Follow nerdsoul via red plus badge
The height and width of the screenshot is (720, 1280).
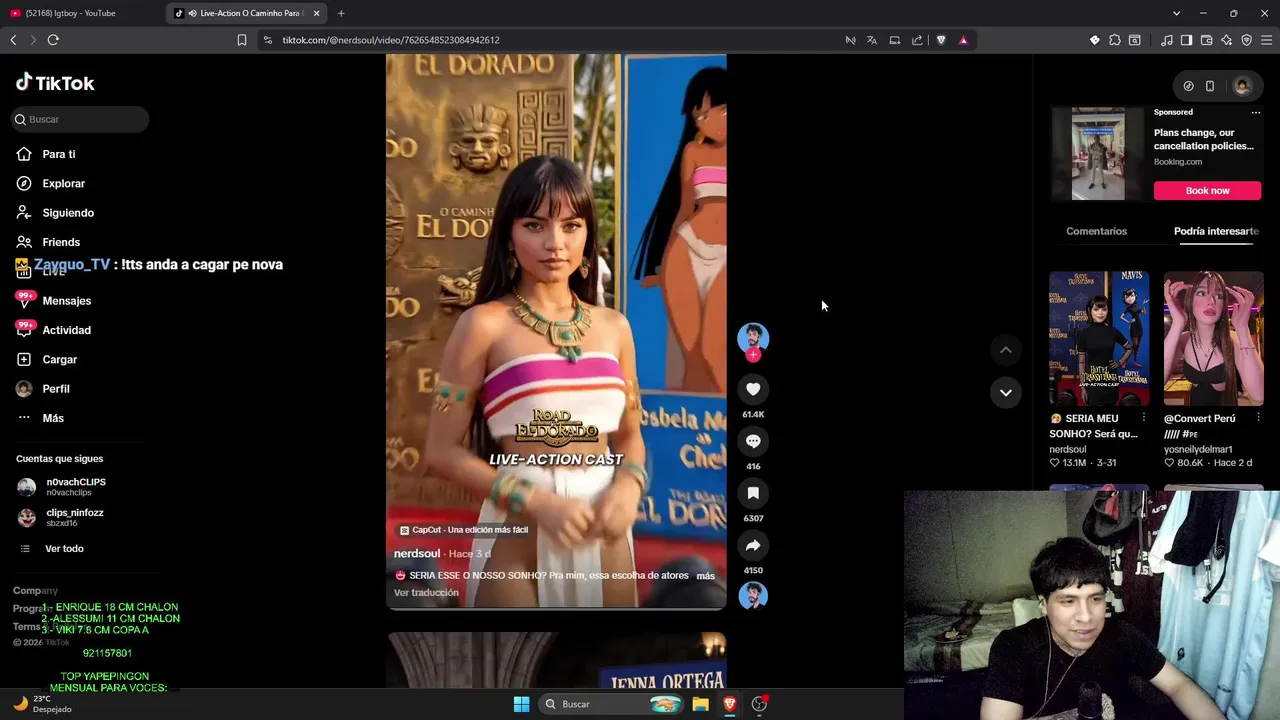click(753, 355)
